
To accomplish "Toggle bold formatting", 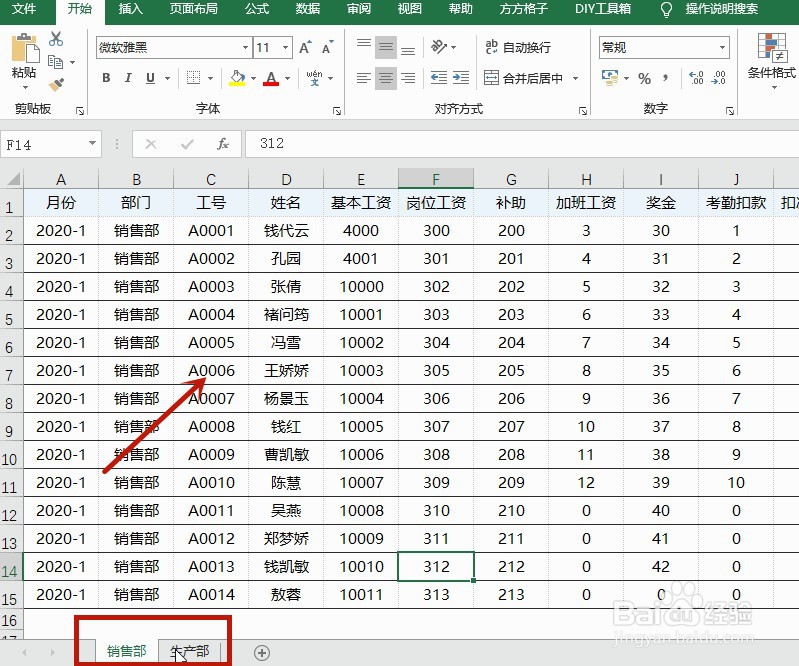I will pyautogui.click(x=106, y=78).
